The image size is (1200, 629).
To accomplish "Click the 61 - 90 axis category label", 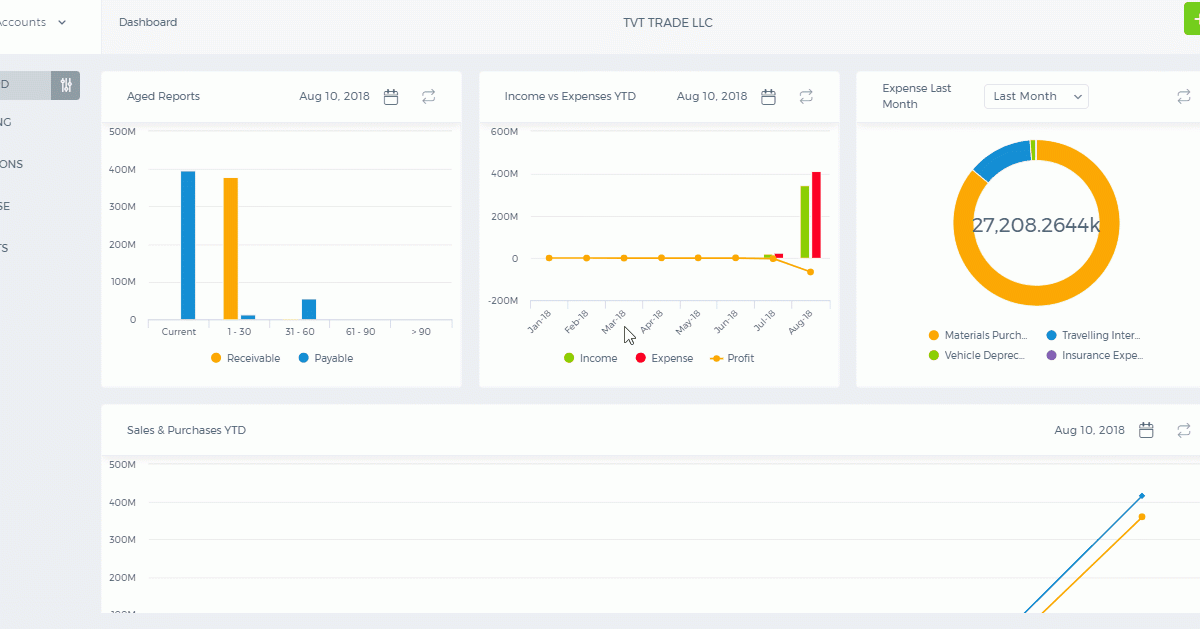I will [x=360, y=331].
